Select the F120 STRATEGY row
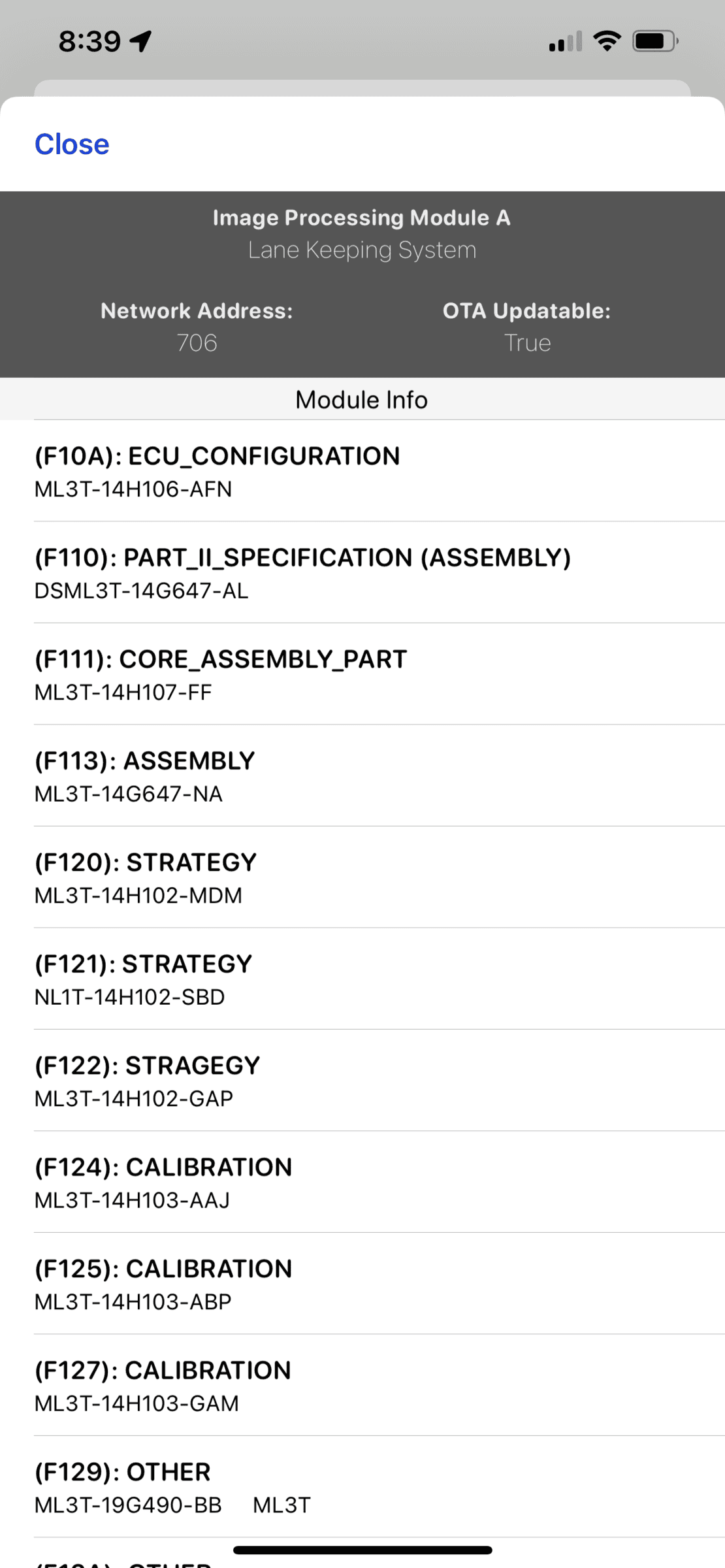This screenshot has width=725, height=1568. pos(362,877)
